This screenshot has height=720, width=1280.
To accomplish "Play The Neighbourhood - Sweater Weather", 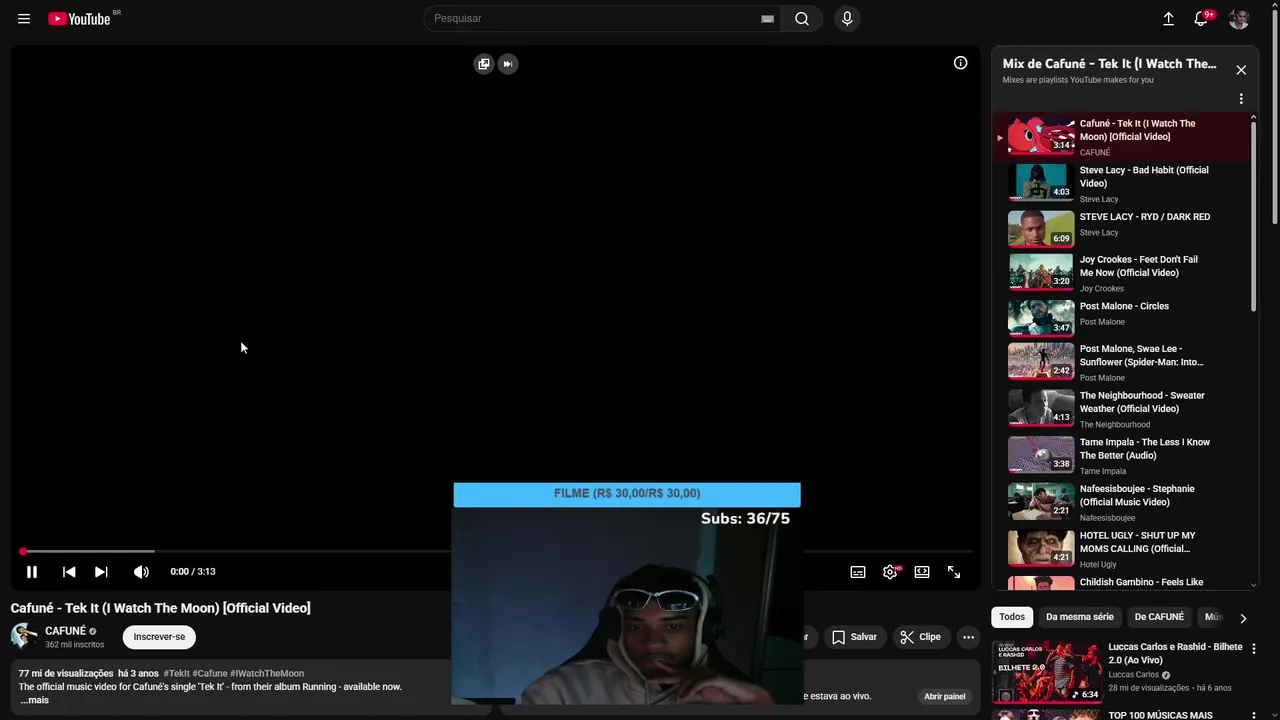I will point(1121,408).
